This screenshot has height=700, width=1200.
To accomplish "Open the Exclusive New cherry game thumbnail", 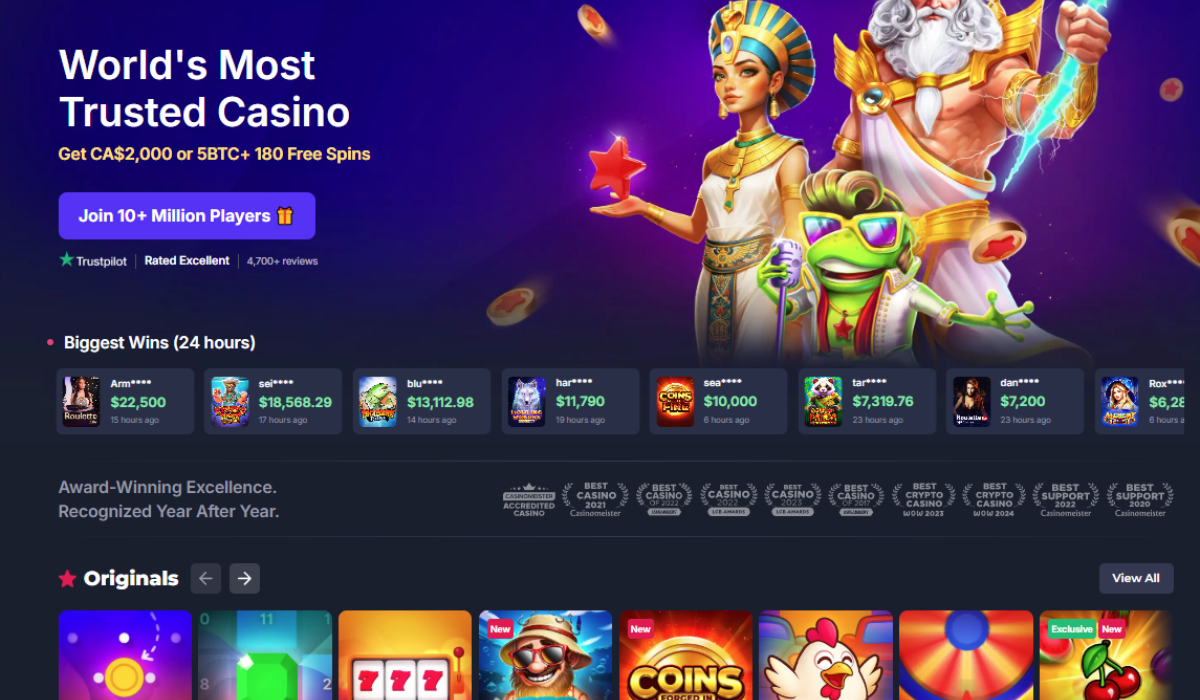I will (1106, 656).
